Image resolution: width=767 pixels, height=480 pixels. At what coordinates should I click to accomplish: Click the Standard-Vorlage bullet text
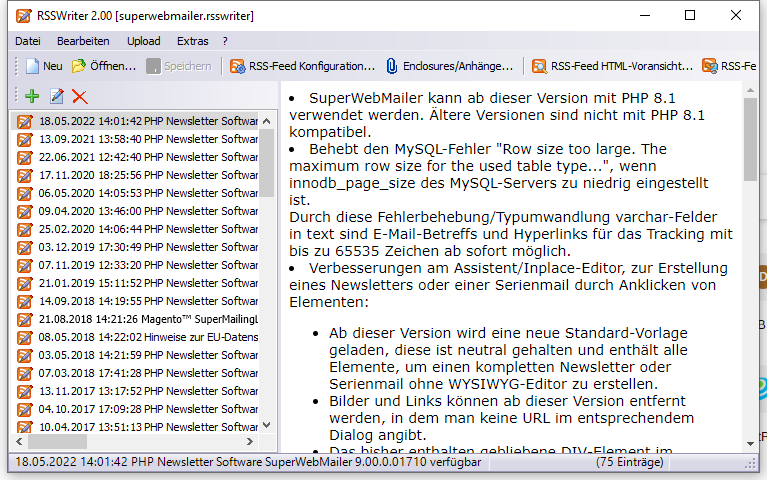point(508,358)
